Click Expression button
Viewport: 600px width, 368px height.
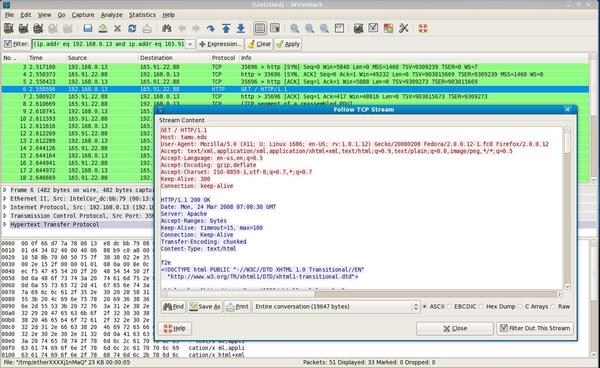(x=220, y=44)
